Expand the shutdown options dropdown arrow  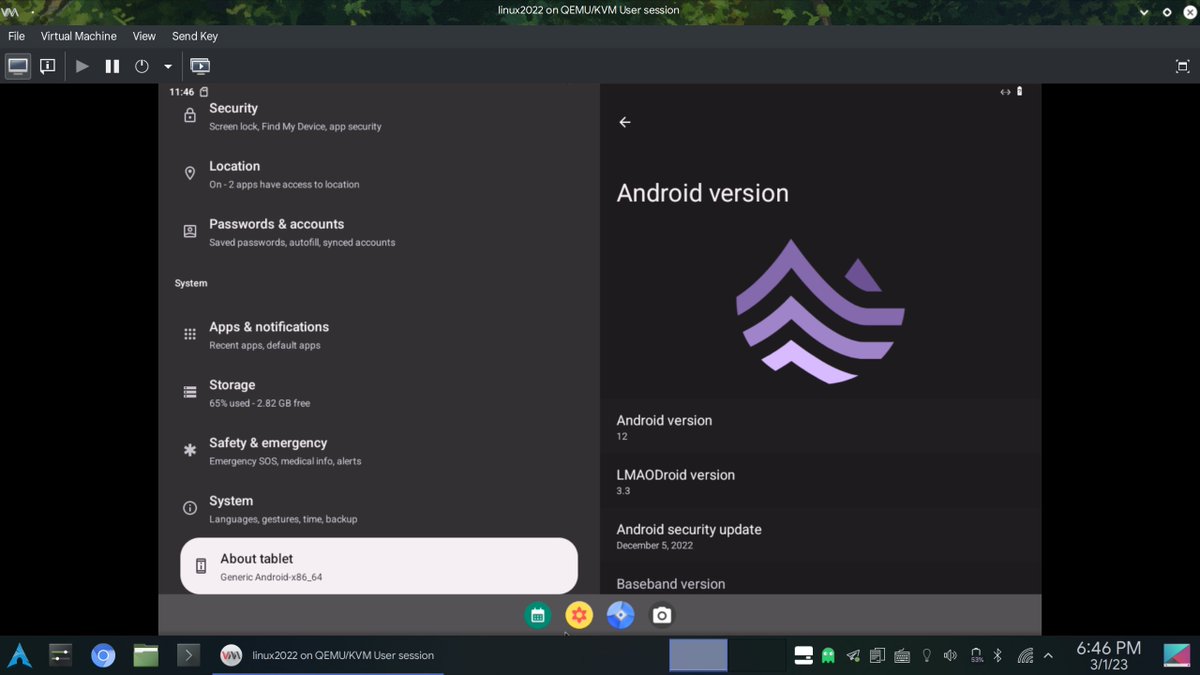(x=167, y=66)
